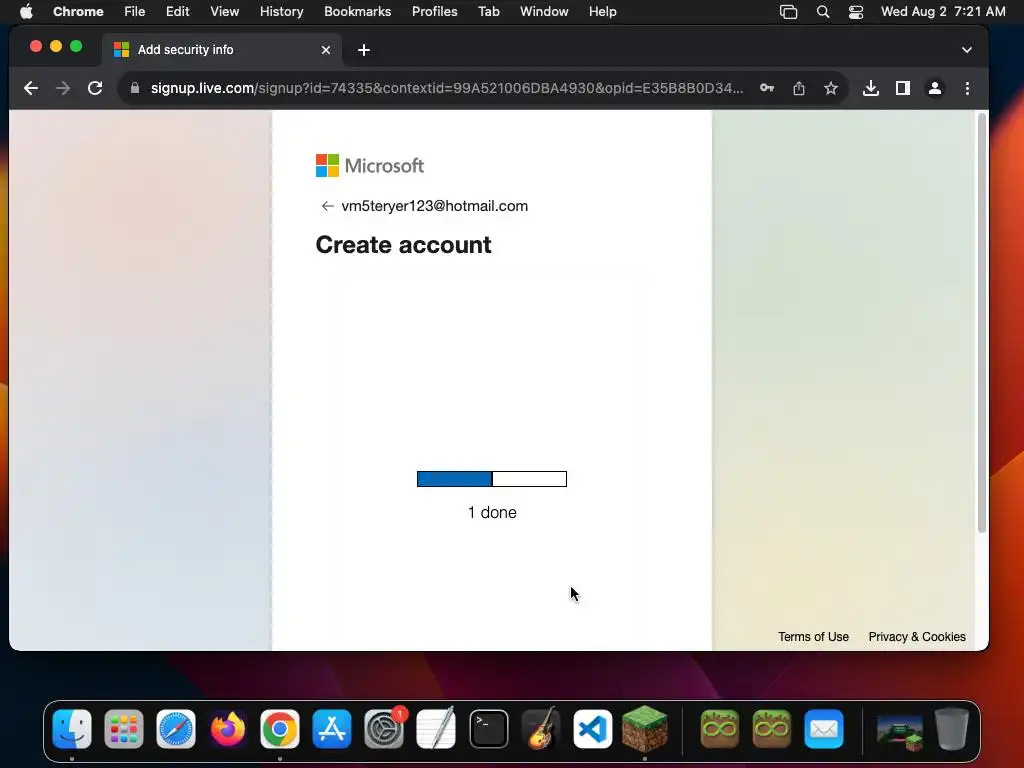The width and height of the screenshot is (1024, 768).
Task: Open Minecraft grass block in dock
Action: (x=645, y=729)
